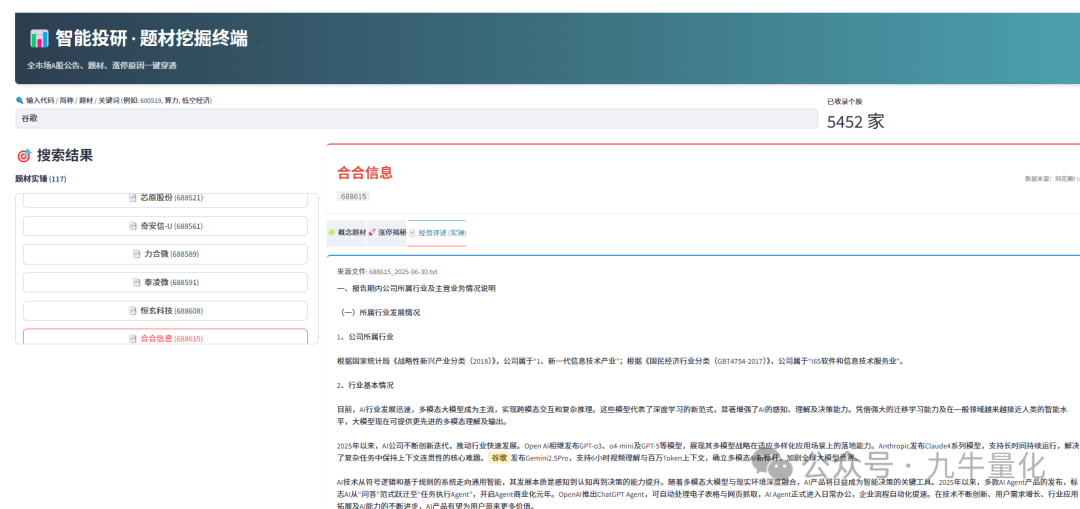Image resolution: width=1080 pixels, height=509 pixels.
Task: Click the line 2、行业基本情况
Action: click(x=365, y=385)
